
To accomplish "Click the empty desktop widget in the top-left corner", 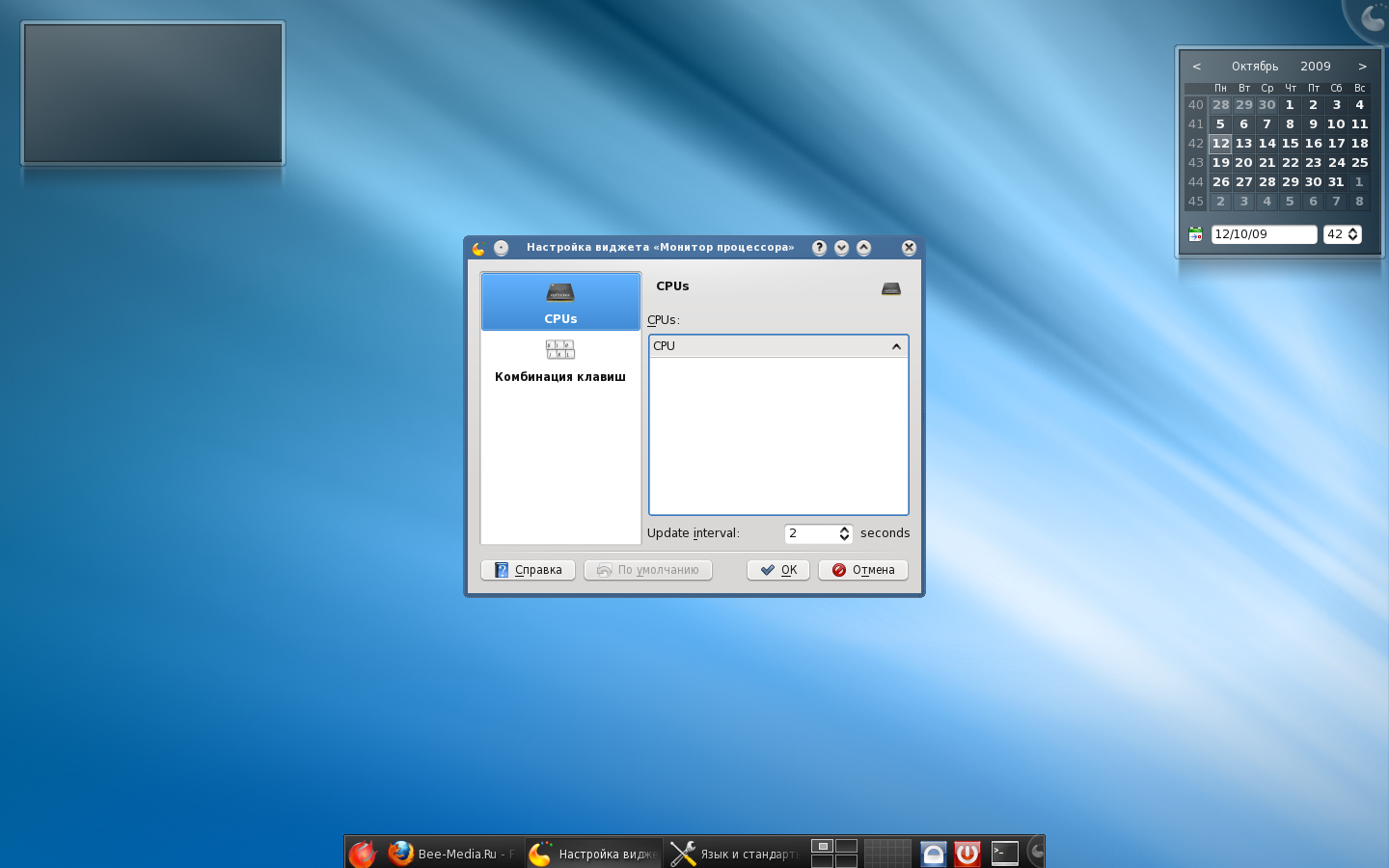I will point(153,93).
